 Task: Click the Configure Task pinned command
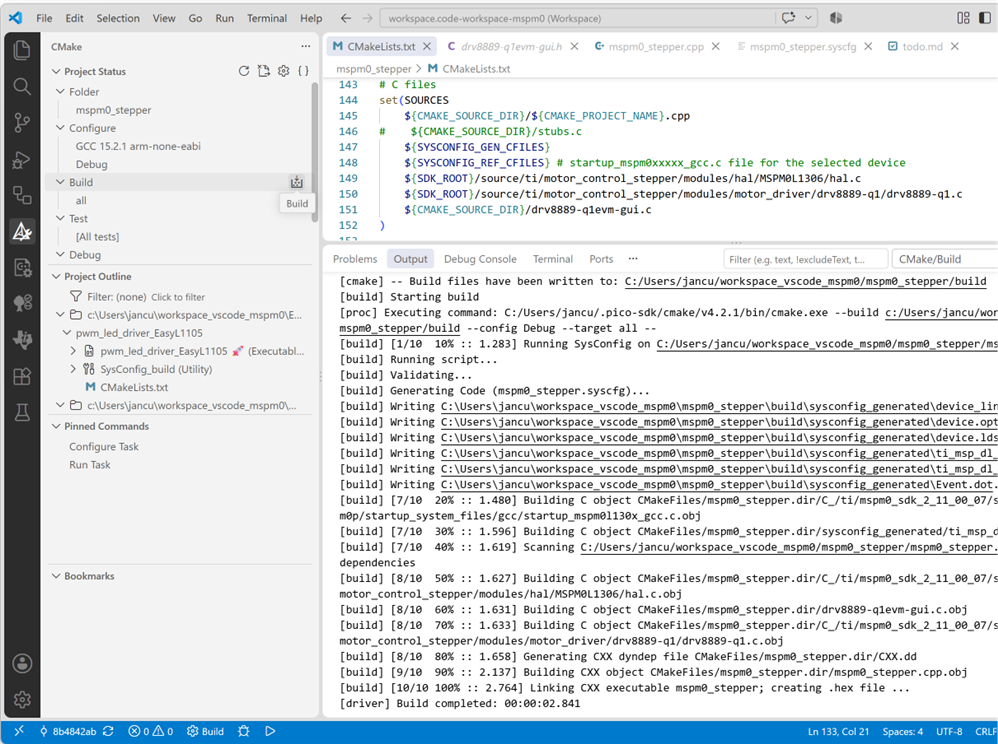pos(104,447)
